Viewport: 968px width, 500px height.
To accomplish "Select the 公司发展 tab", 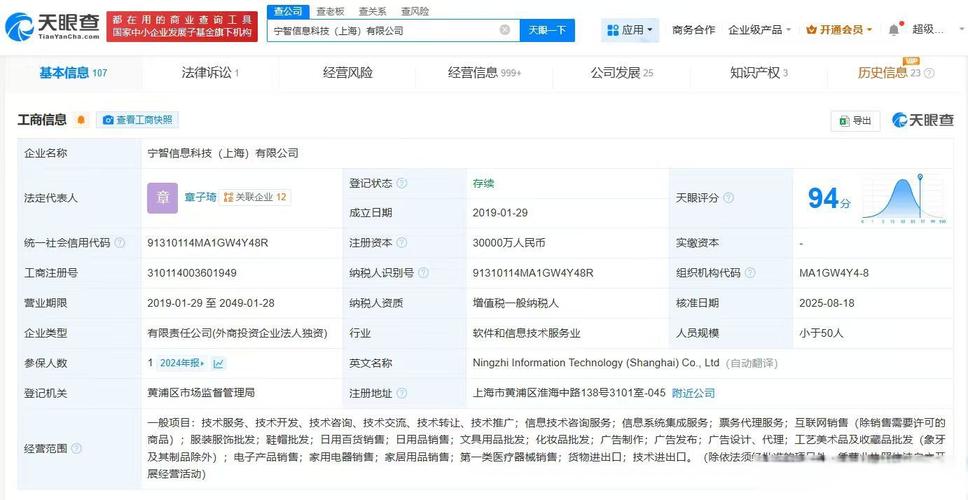I will coord(622,73).
